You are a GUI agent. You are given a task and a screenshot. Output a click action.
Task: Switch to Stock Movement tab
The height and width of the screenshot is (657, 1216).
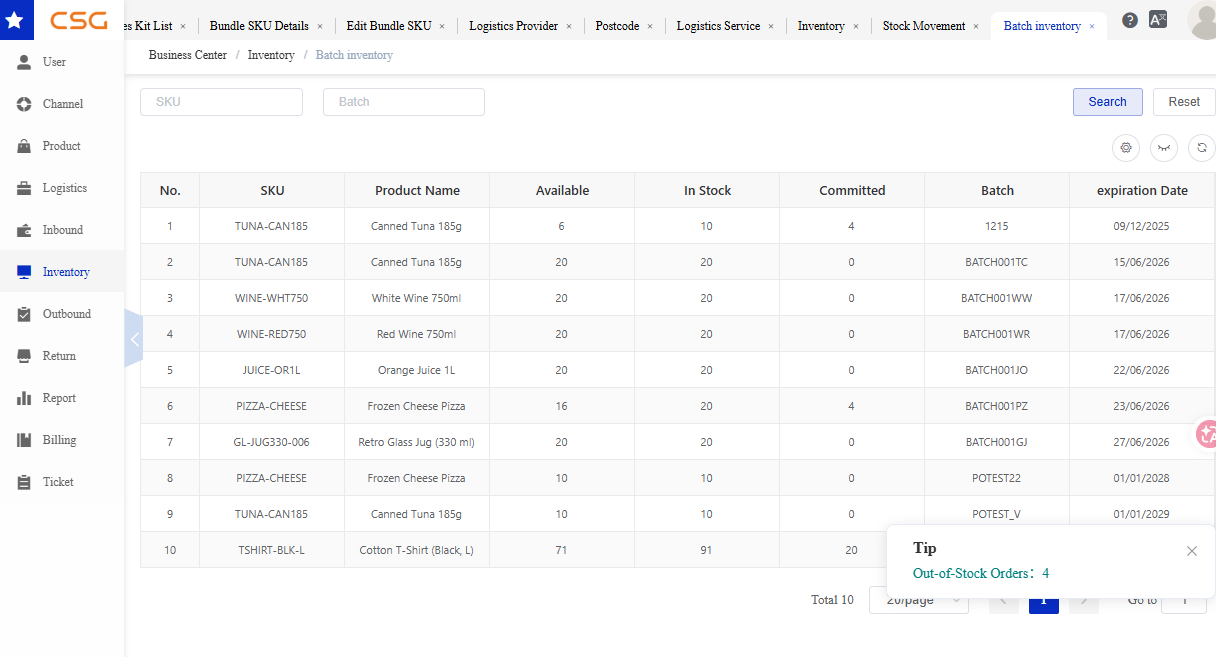coord(924,26)
